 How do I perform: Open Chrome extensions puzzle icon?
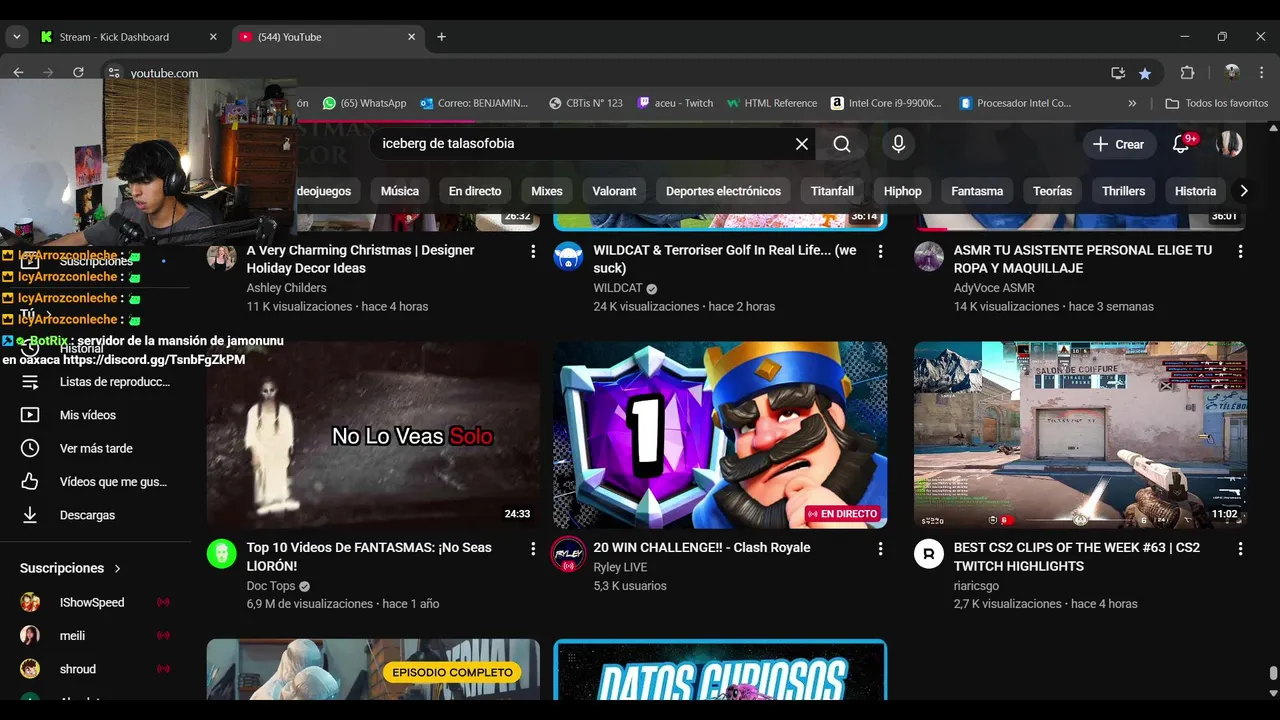pos(1188,73)
